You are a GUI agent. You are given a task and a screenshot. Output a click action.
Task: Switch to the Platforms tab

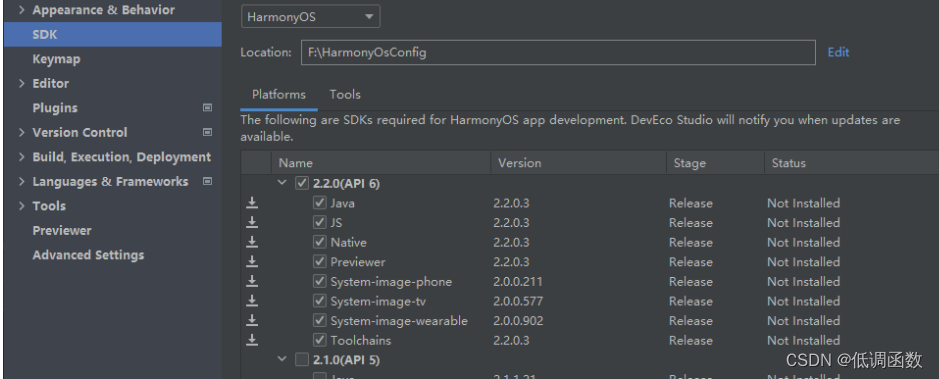point(278,95)
